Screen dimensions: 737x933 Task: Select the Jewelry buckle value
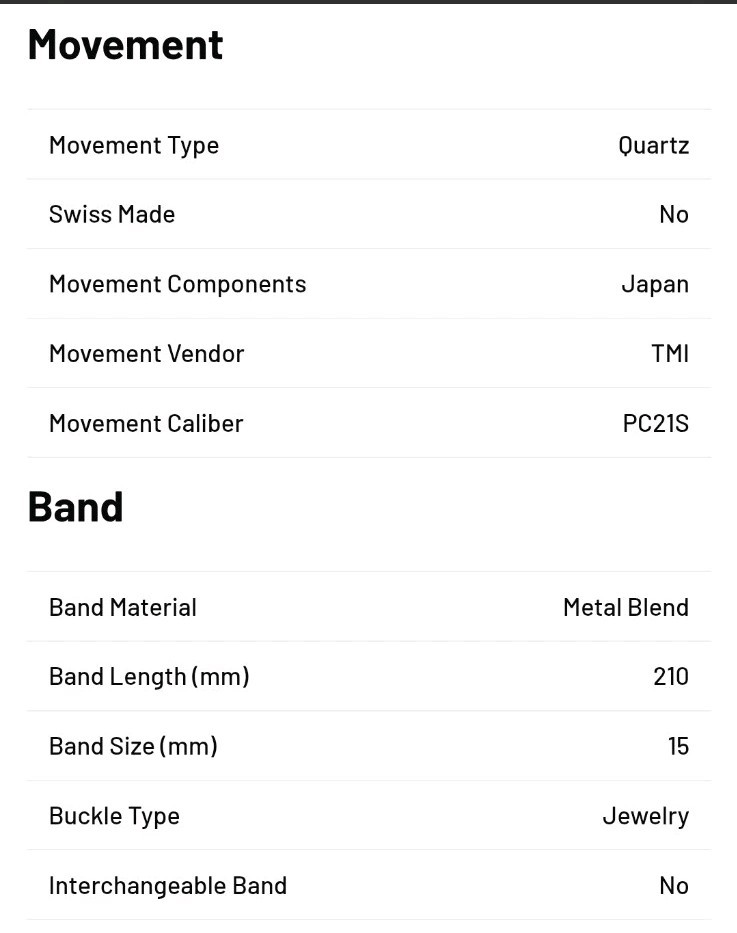(646, 816)
